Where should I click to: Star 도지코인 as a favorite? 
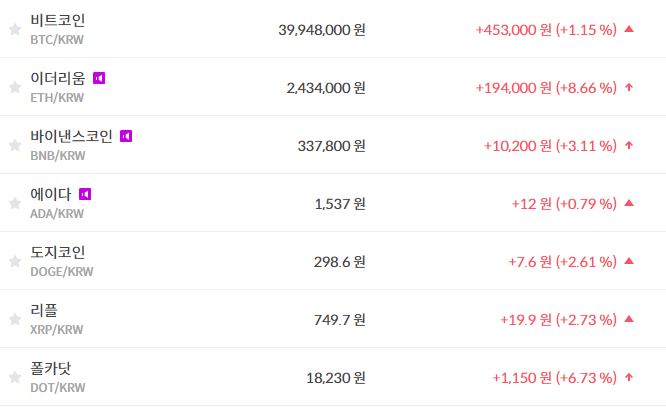pos(14,262)
